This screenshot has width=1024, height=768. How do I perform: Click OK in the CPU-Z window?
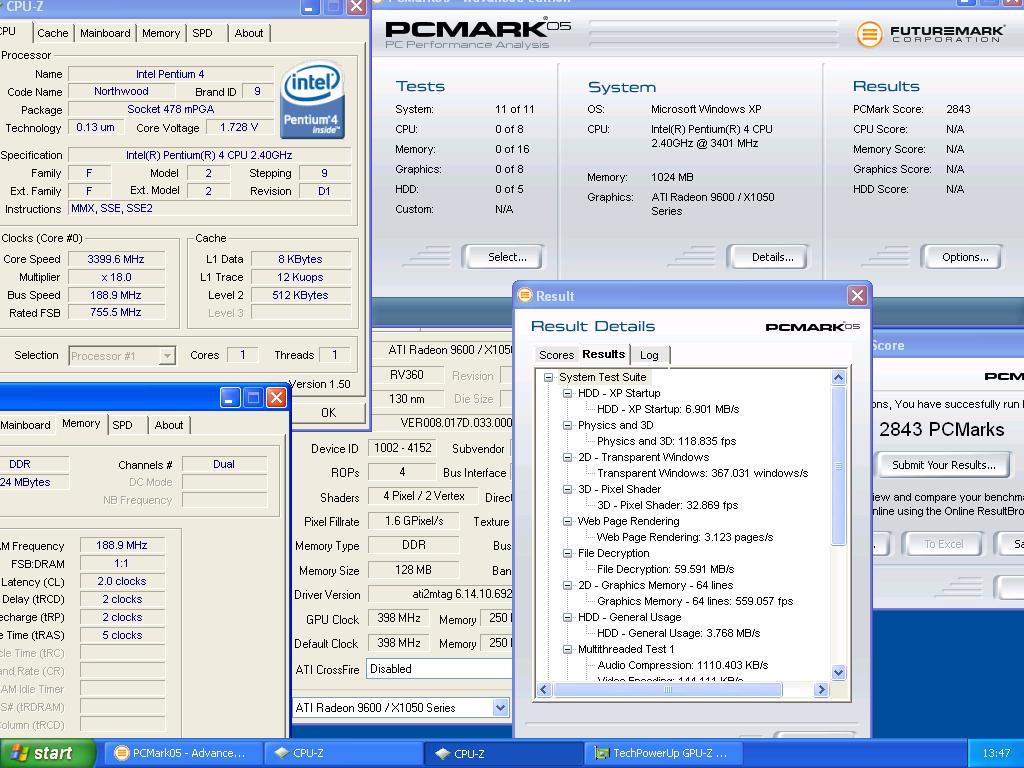pyautogui.click(x=328, y=413)
